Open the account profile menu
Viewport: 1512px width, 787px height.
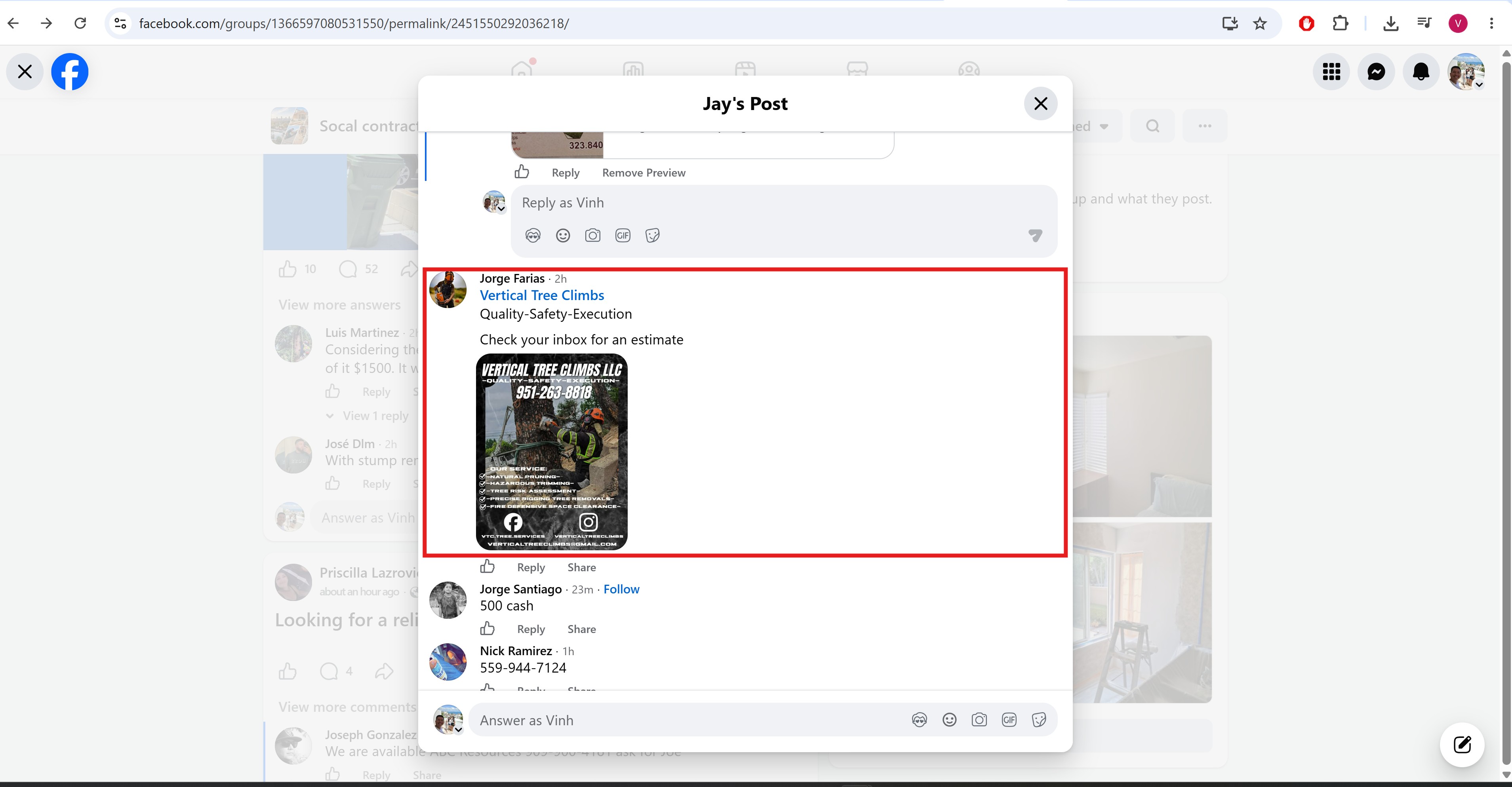click(1466, 72)
